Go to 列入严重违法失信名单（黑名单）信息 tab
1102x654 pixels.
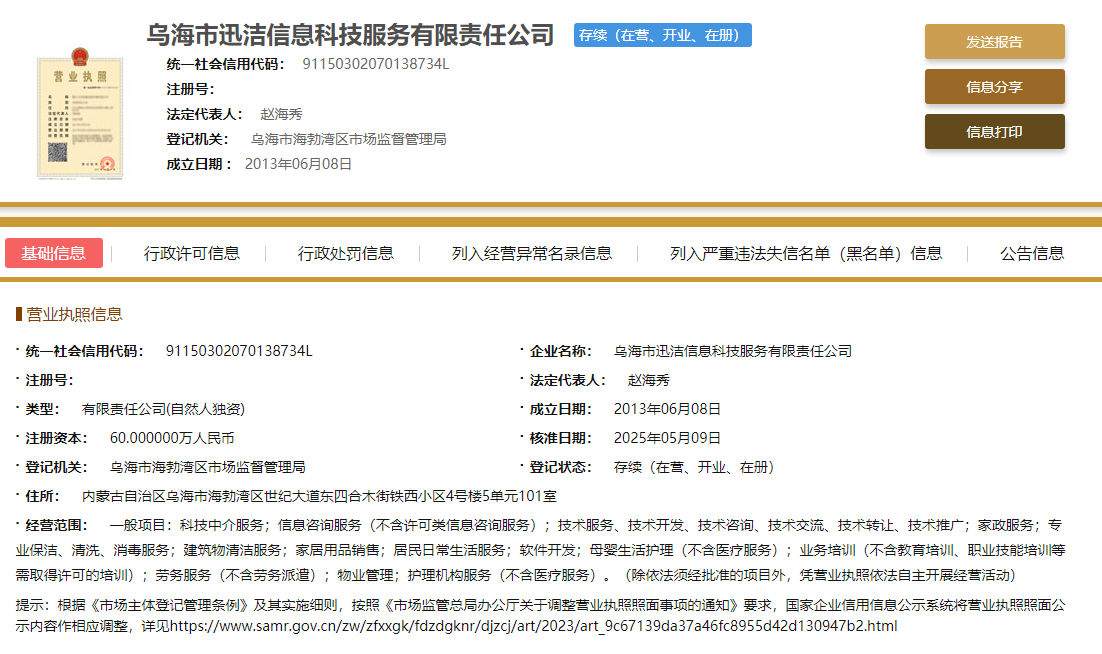point(806,254)
